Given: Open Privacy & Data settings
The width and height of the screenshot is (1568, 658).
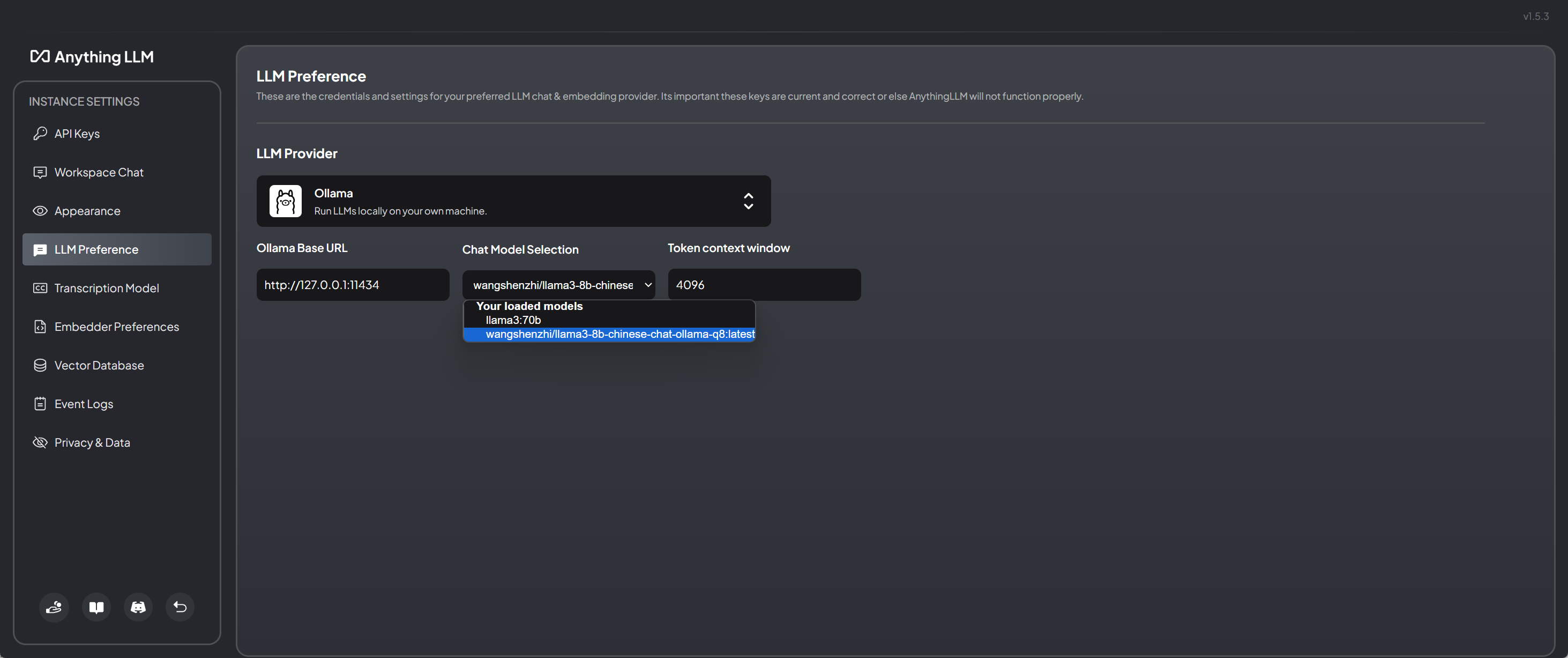Looking at the screenshot, I should pyautogui.click(x=92, y=442).
